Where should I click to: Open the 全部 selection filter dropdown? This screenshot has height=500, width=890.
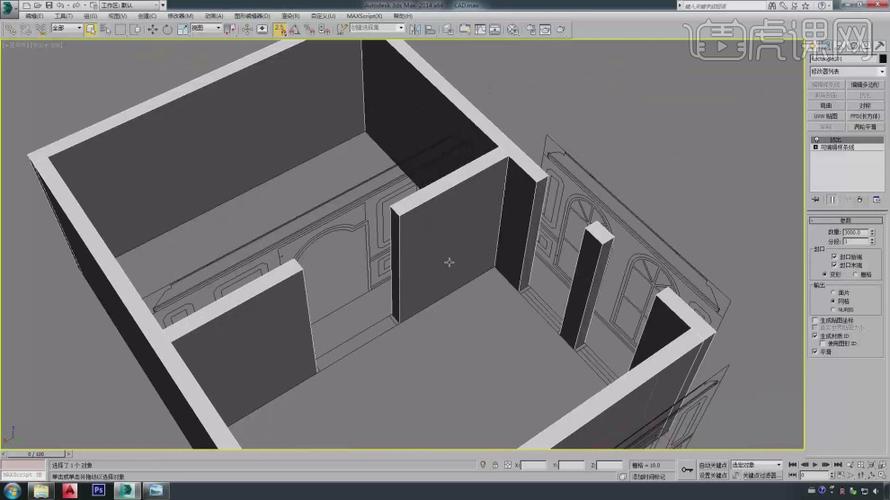coord(64,29)
